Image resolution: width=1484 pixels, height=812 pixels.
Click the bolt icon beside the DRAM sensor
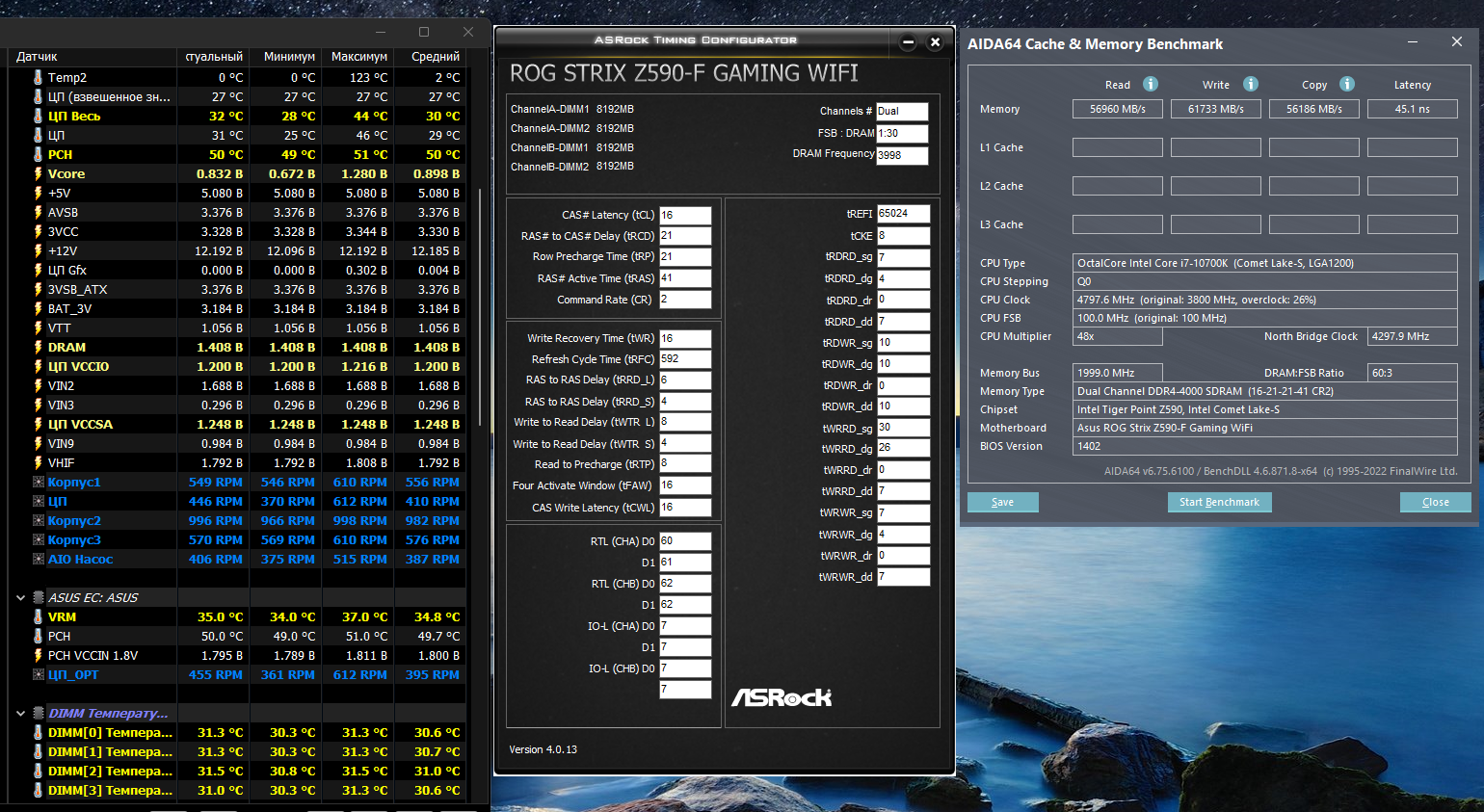38,347
